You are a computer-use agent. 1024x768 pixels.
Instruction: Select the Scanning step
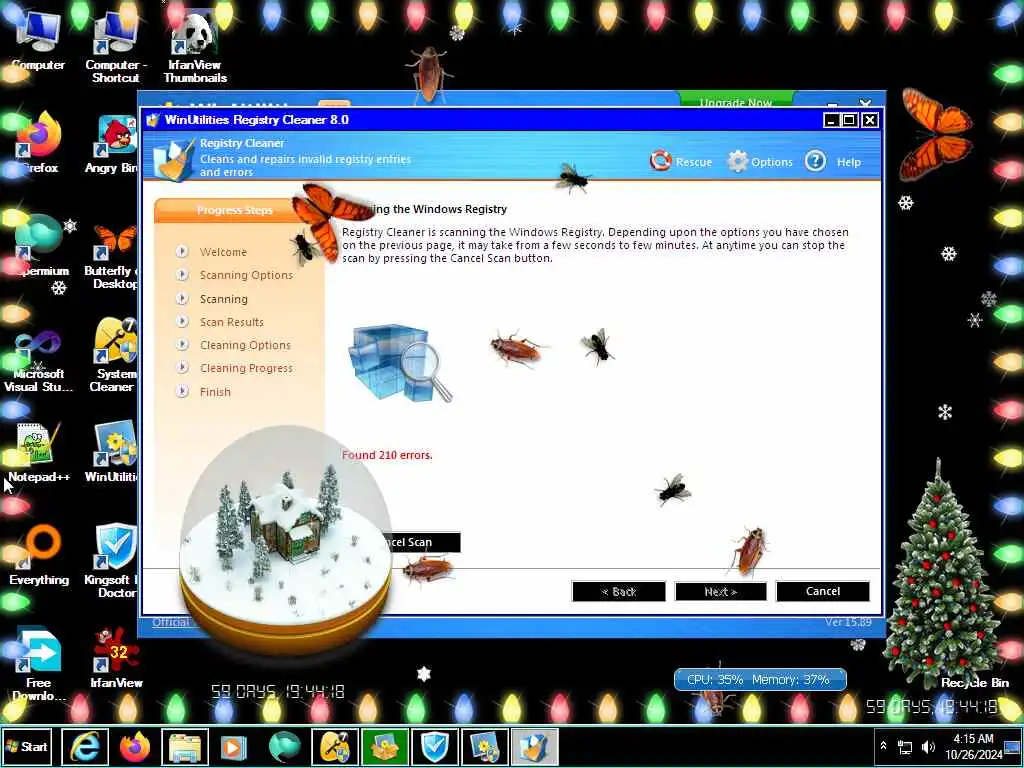223,299
